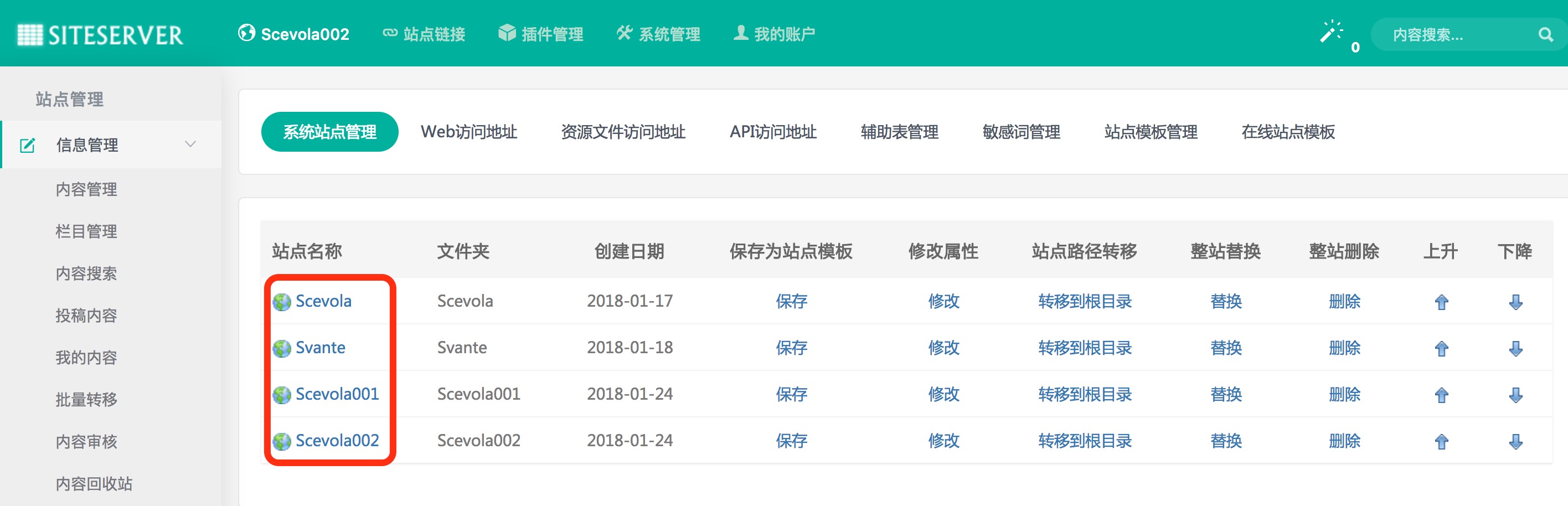The height and width of the screenshot is (506, 1568).
Task: Open the Svante site link
Action: [321, 347]
